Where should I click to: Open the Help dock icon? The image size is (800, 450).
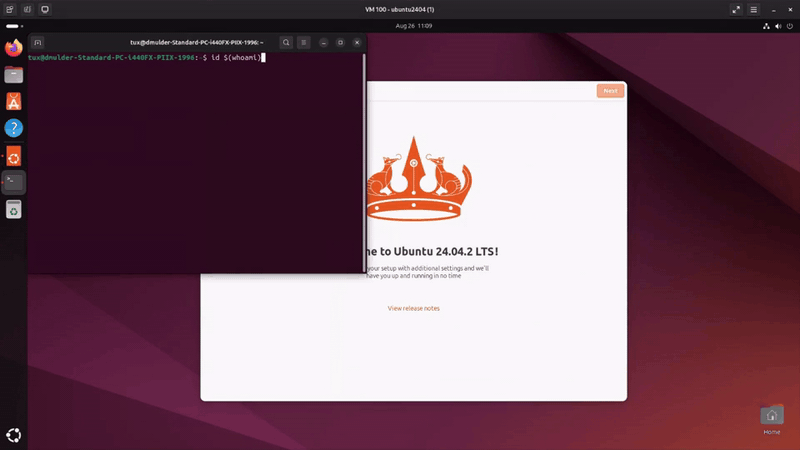(14, 128)
